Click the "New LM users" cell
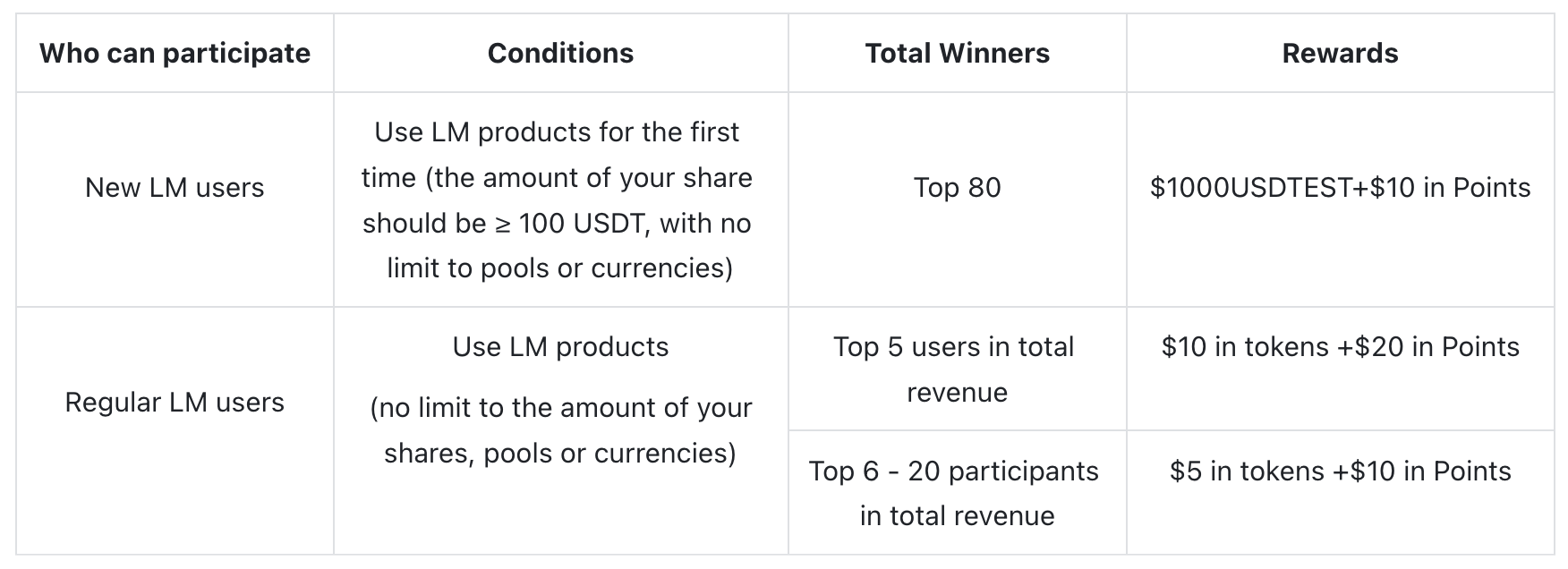Image resolution: width=1568 pixels, height=569 pixels. pyautogui.click(x=175, y=188)
